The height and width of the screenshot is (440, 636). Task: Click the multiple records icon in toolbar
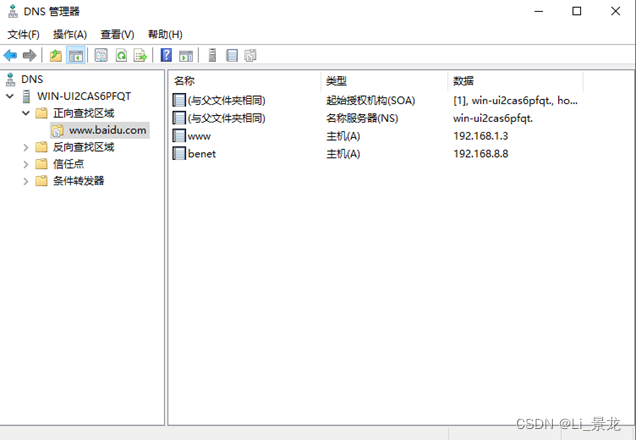click(x=251, y=55)
